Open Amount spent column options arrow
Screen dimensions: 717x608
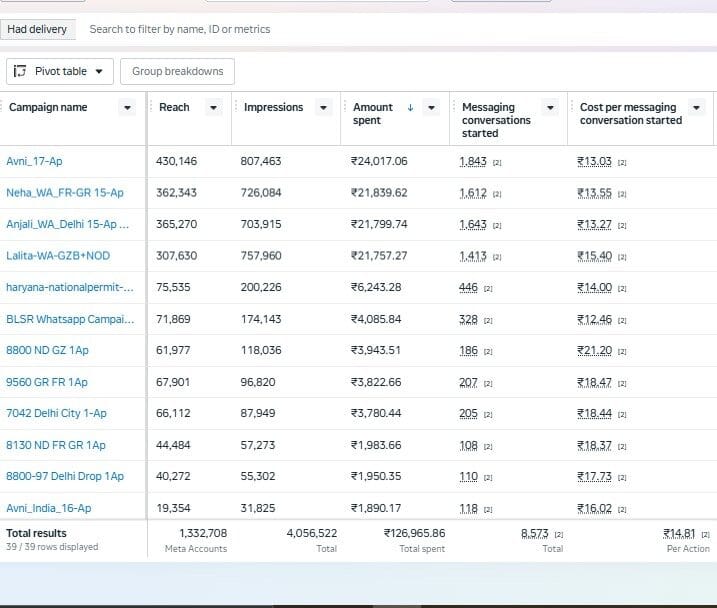[x=431, y=108]
